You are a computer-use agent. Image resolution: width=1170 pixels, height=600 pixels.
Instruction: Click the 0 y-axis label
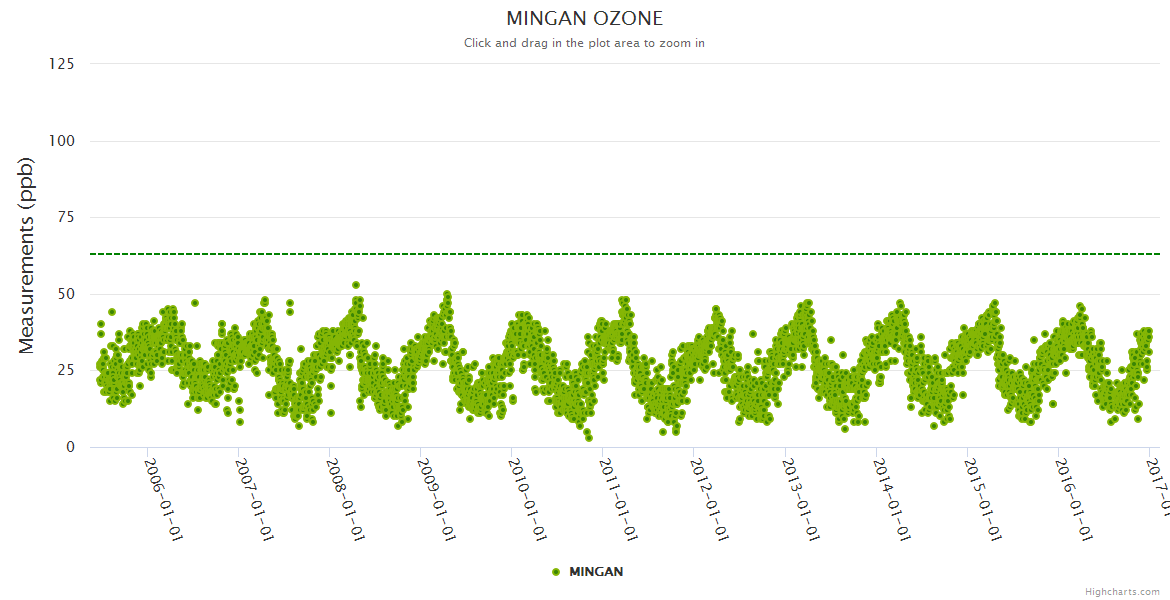(70, 447)
